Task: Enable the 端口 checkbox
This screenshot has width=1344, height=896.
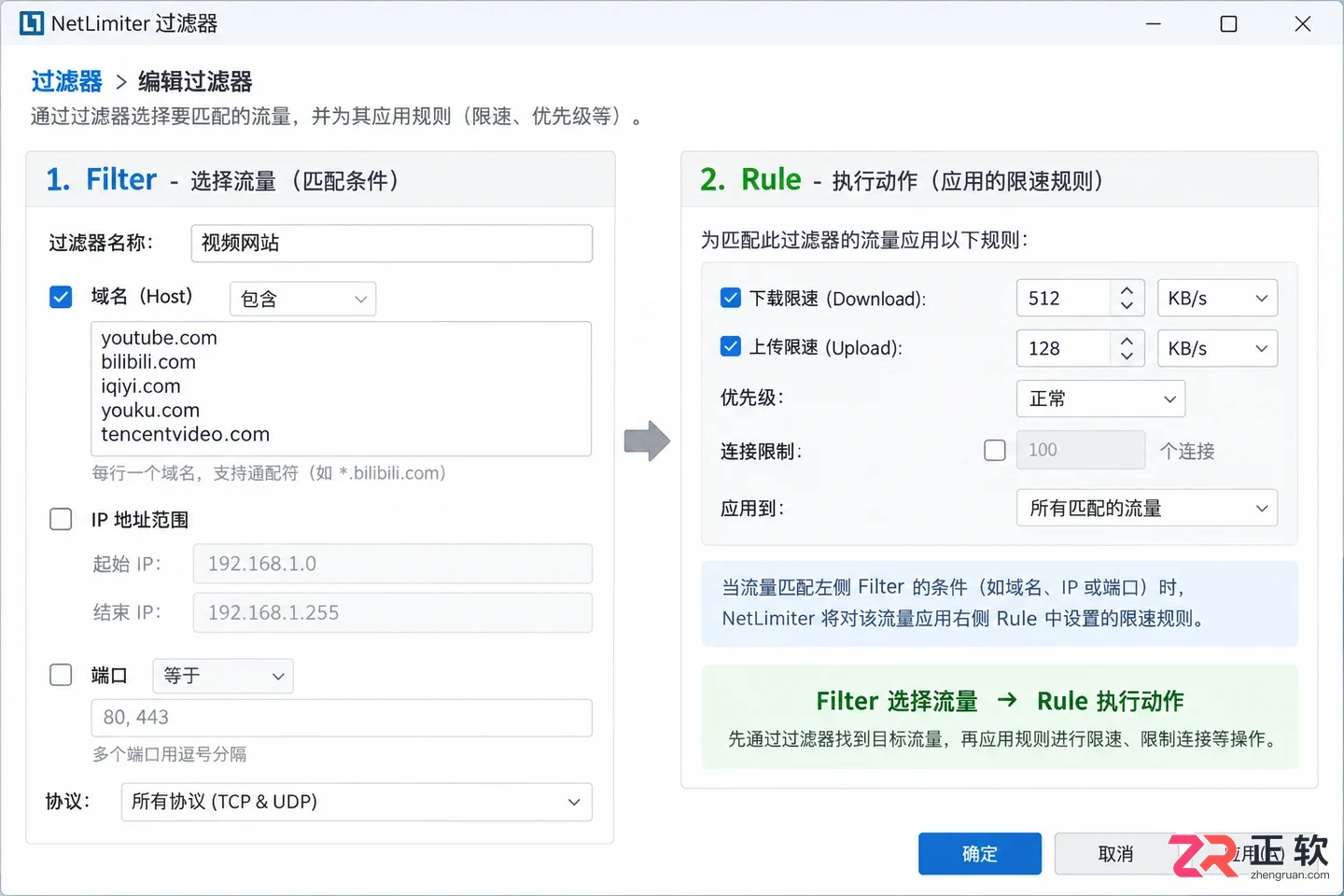Action: [x=61, y=675]
